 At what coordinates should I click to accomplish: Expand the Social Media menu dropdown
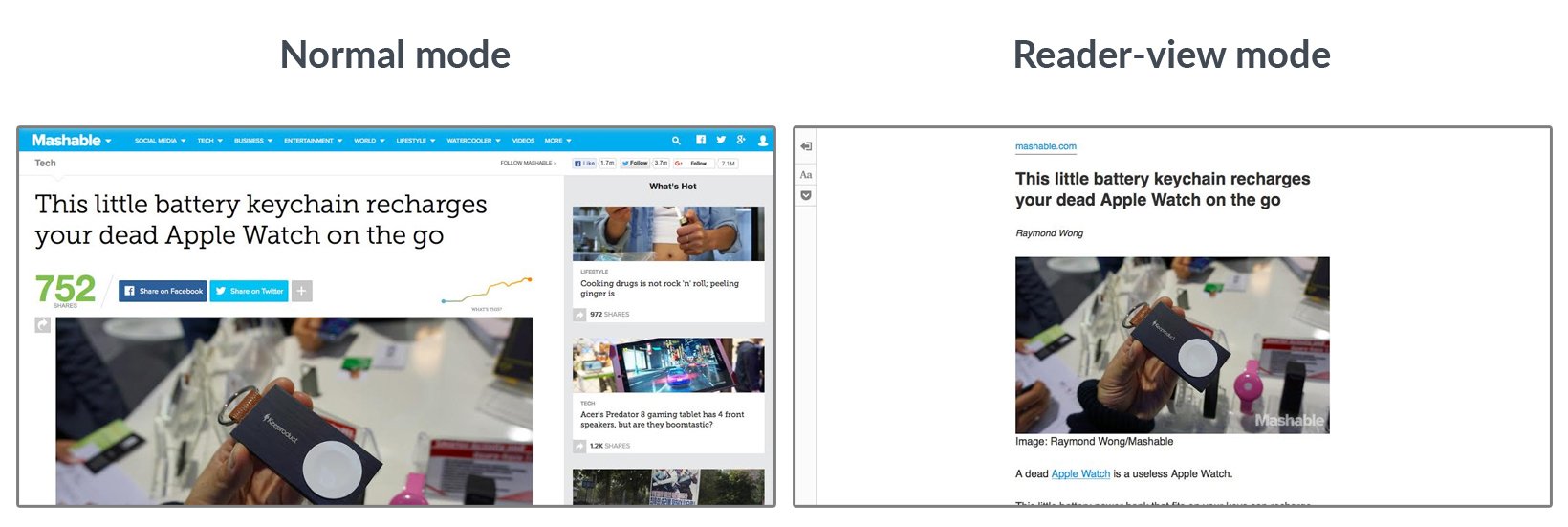click(x=160, y=141)
